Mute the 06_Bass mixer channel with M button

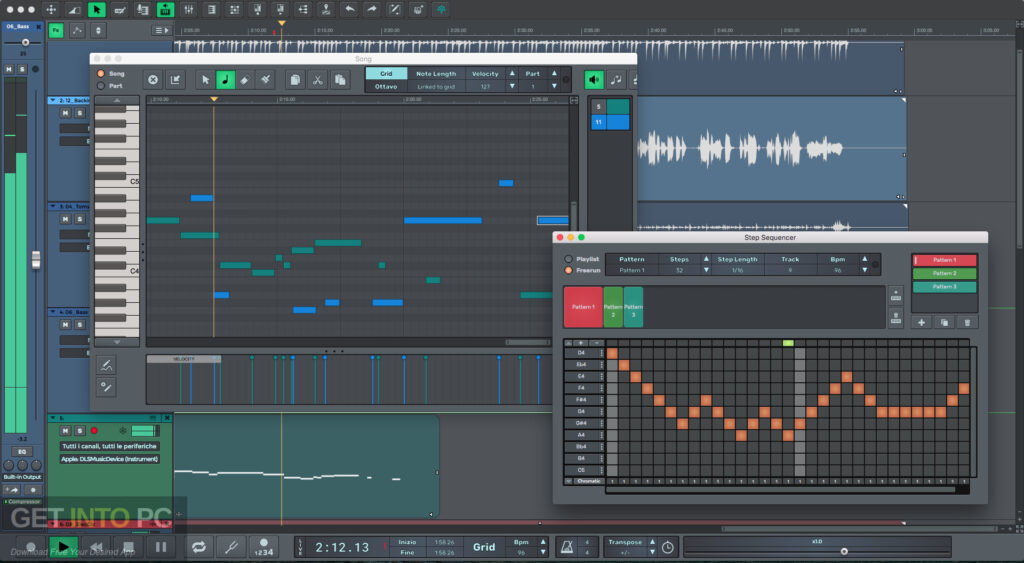click(9, 69)
